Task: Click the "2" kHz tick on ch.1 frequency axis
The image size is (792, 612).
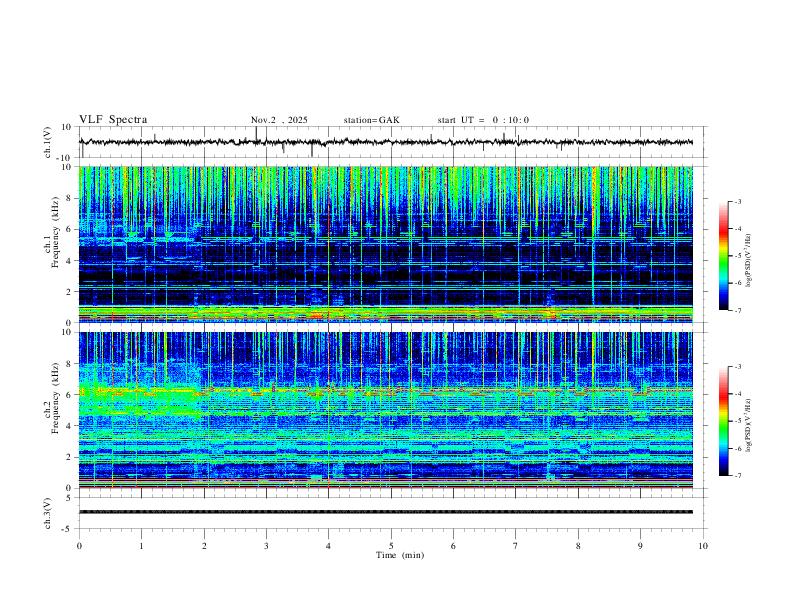Action: (69, 292)
